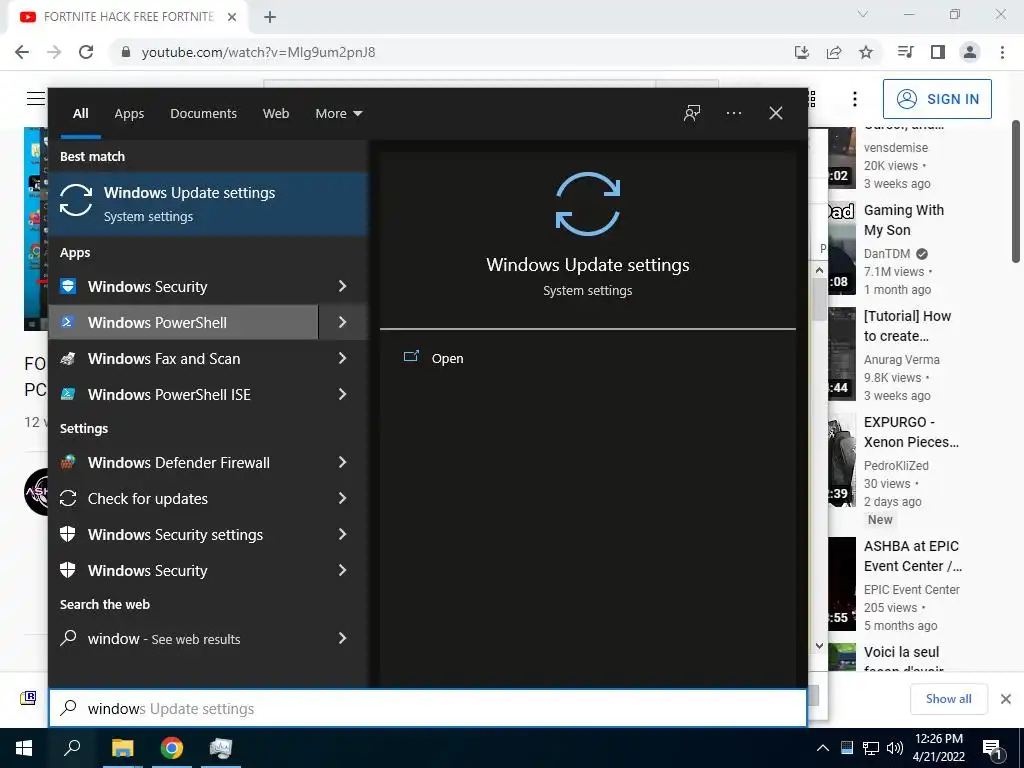This screenshot has height=768, width=1024.
Task: Click Windows Start button
Action: point(24,748)
